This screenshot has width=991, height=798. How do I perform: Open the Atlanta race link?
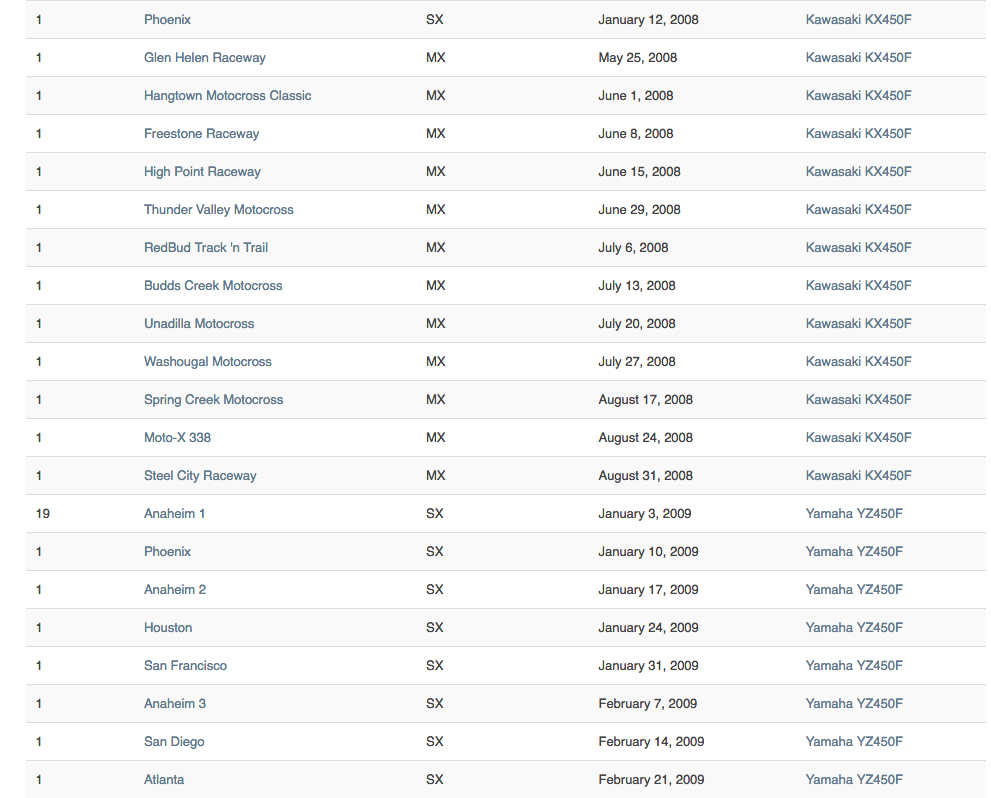point(164,780)
